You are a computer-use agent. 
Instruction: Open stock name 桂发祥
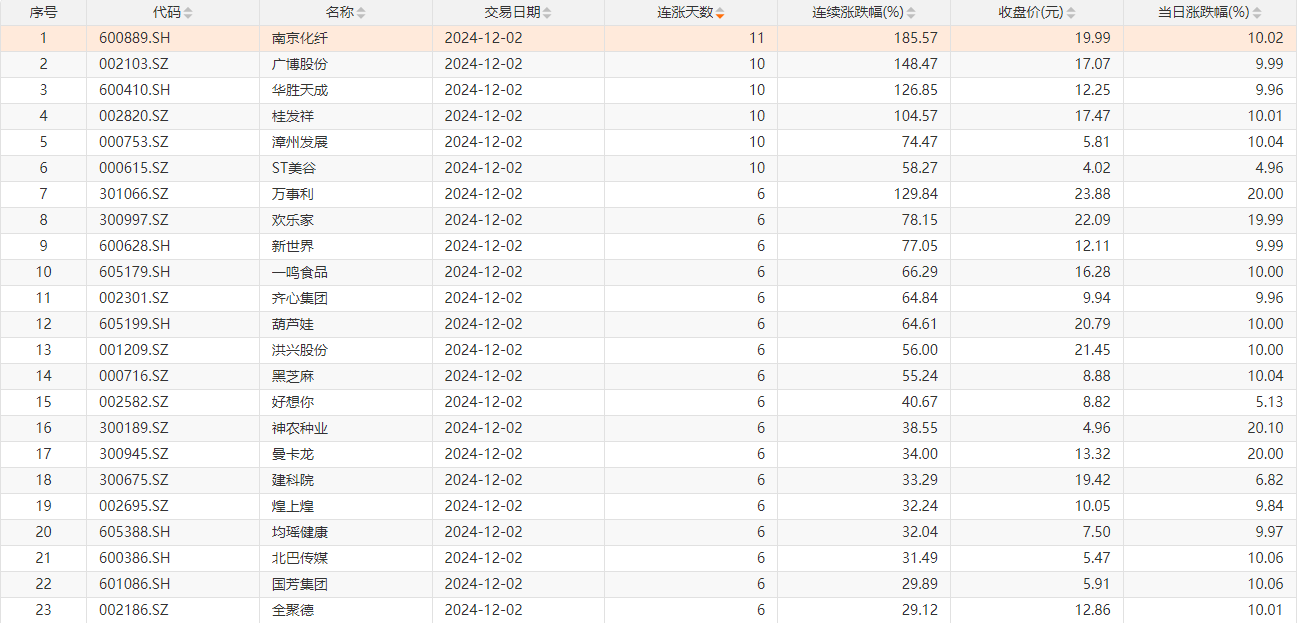pos(293,116)
